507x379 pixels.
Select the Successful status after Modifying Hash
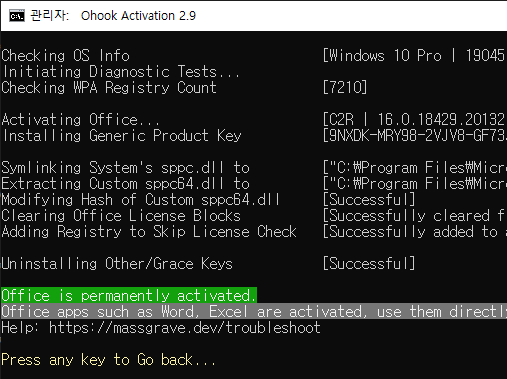[369, 200]
